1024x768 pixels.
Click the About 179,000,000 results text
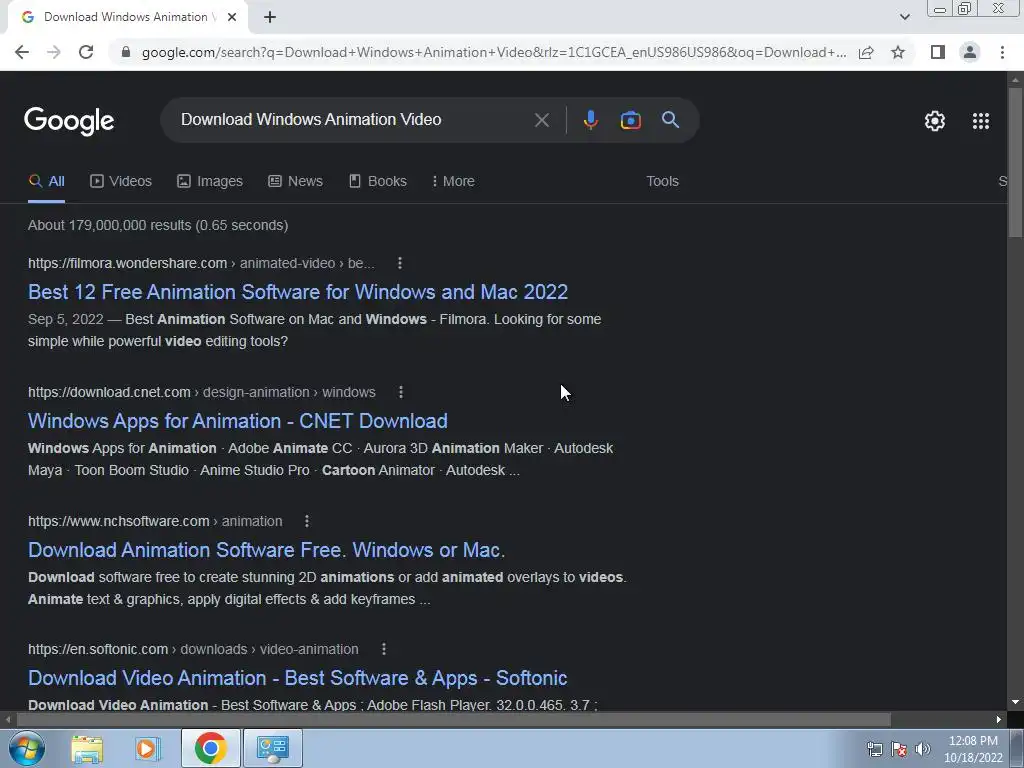pyautogui.click(x=158, y=225)
